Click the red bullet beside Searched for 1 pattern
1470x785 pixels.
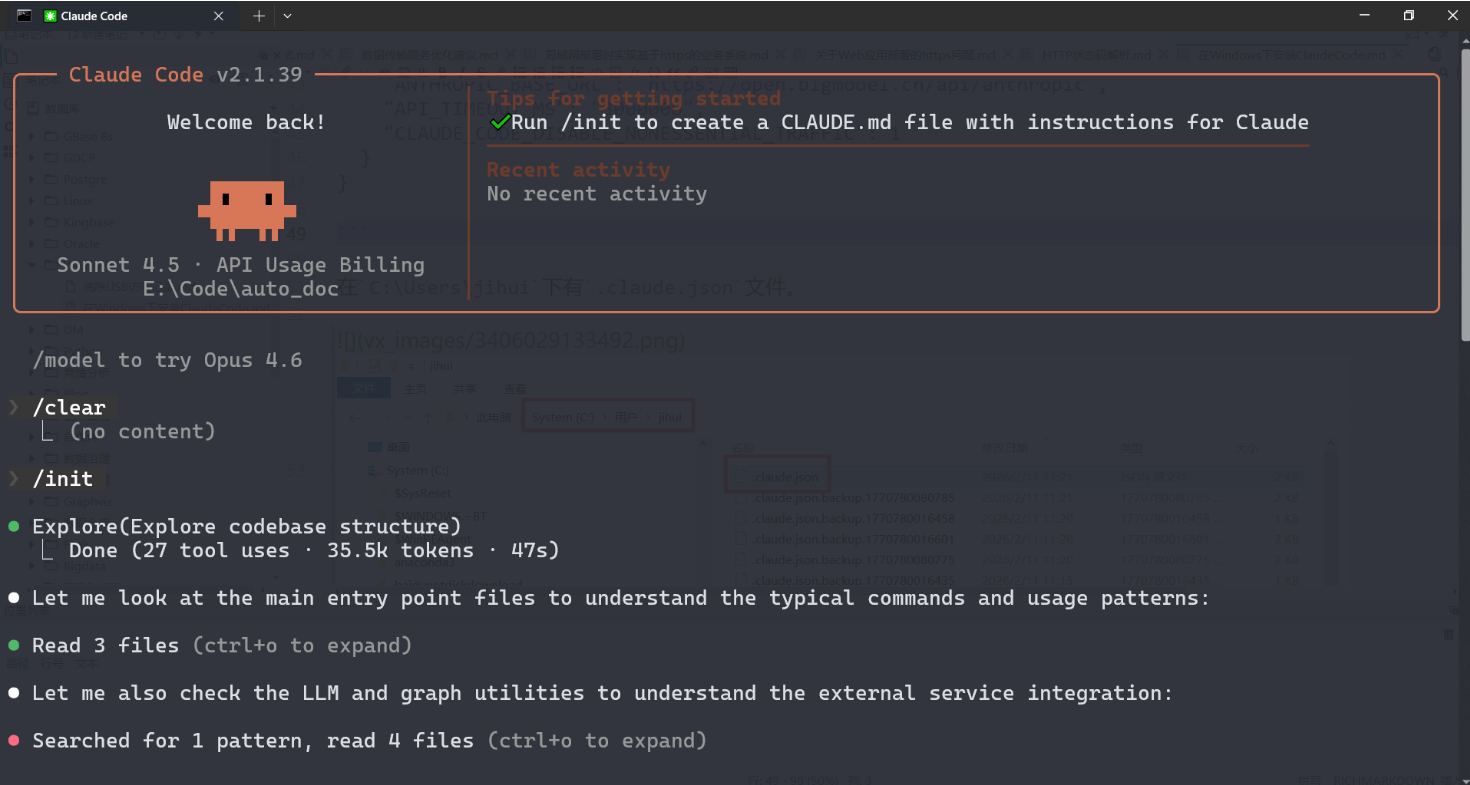pyautogui.click(x=13, y=740)
